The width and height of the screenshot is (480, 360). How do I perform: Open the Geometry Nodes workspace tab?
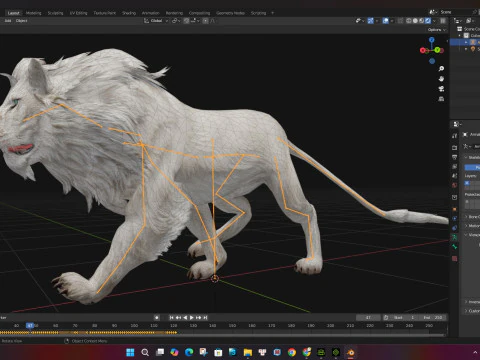230,13
